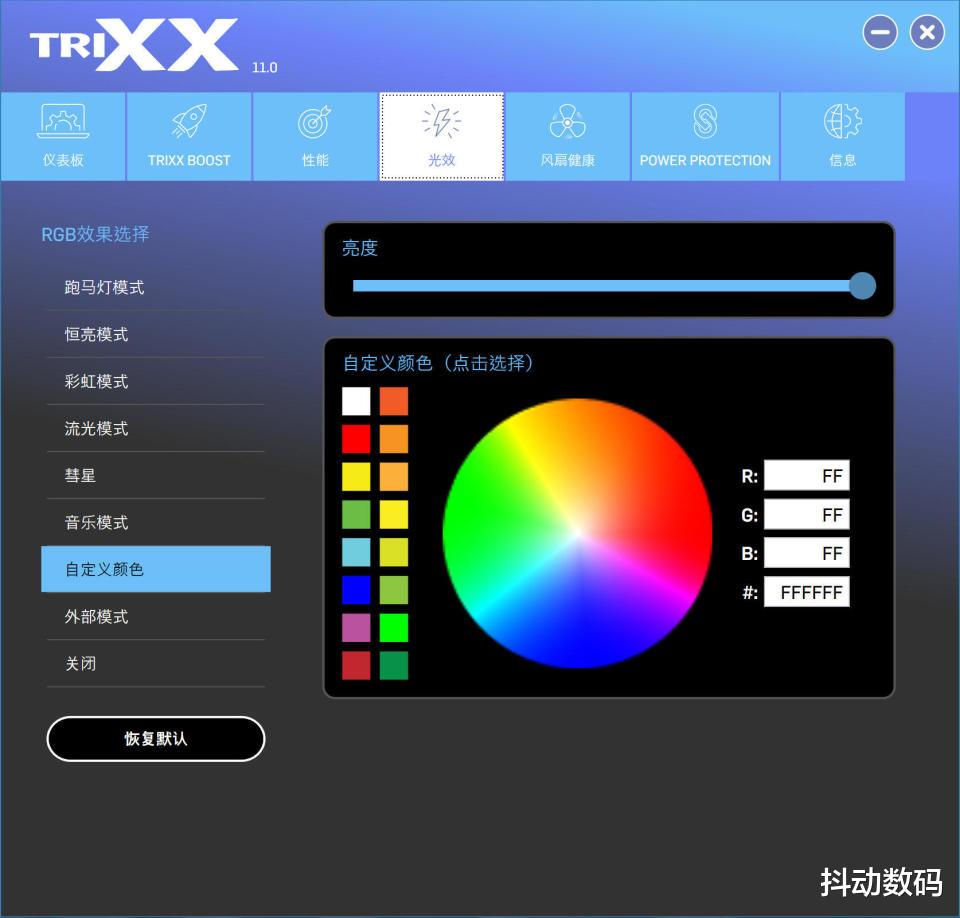Select 彗星 RGB effect
This screenshot has height=918, width=960.
pos(156,476)
